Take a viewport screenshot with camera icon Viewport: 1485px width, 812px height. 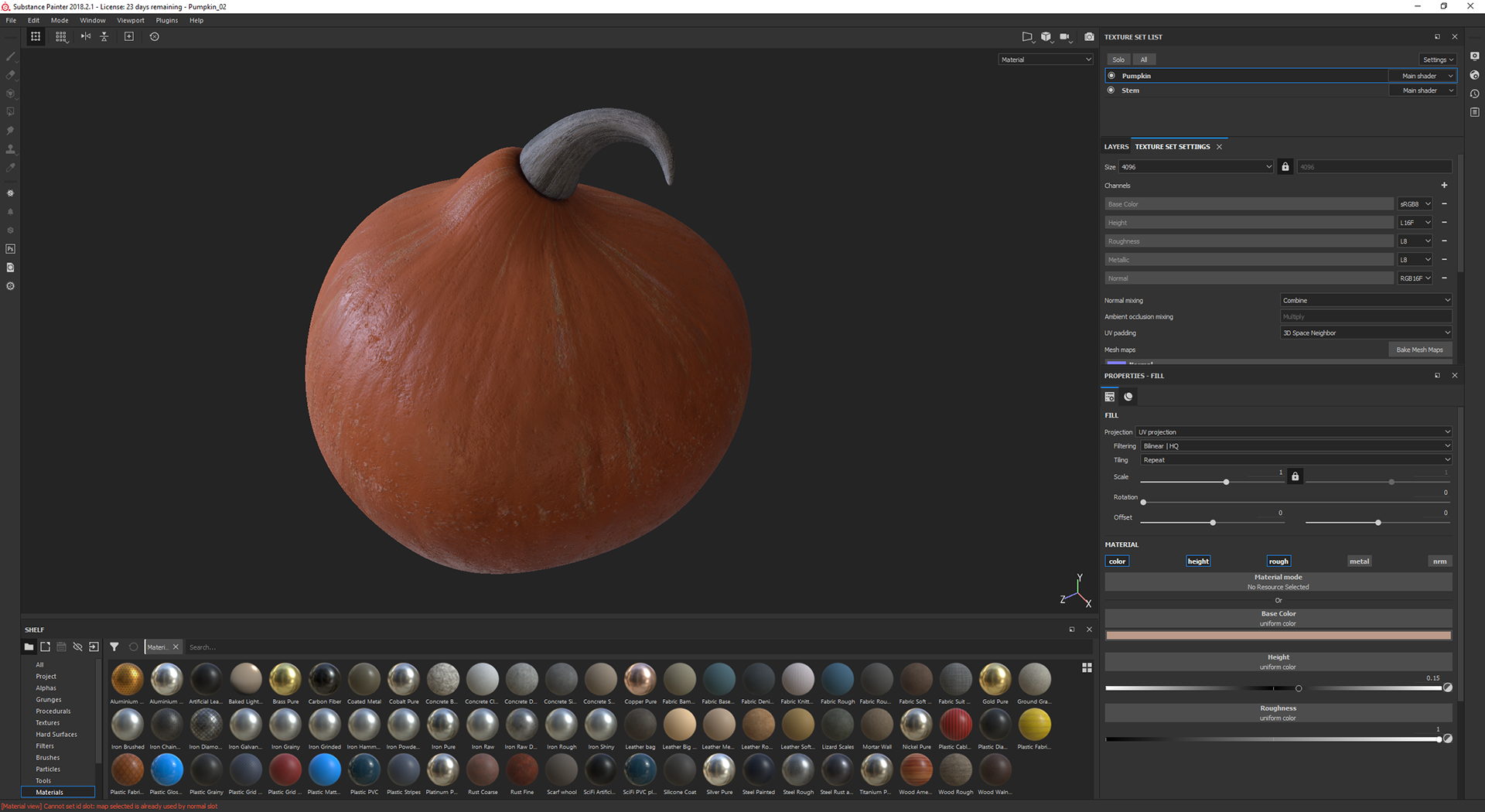1089,36
